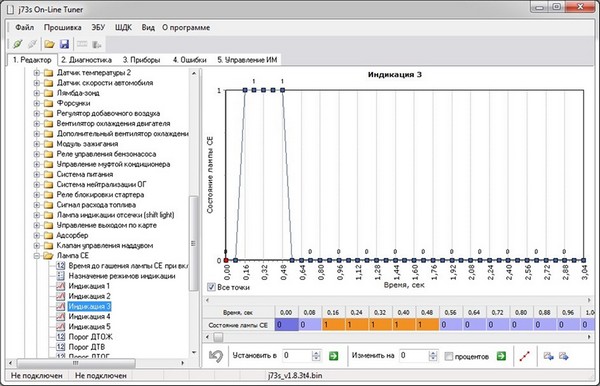Open 'Назначение режимов индикации' table item
The height and width of the screenshot is (386, 600).
point(122,276)
